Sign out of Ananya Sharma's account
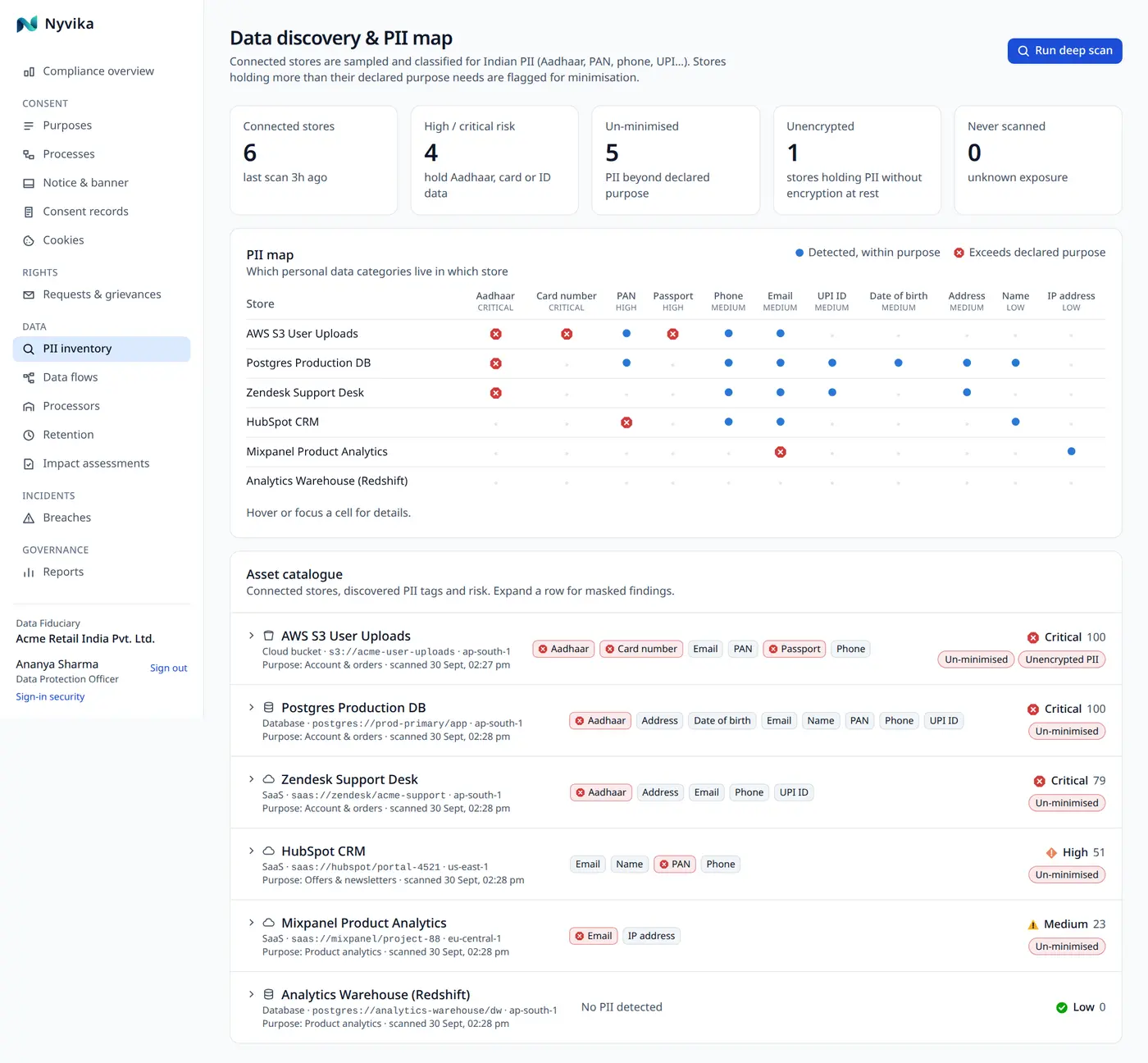Viewport: 1148px width, 1063px height. tap(168, 668)
